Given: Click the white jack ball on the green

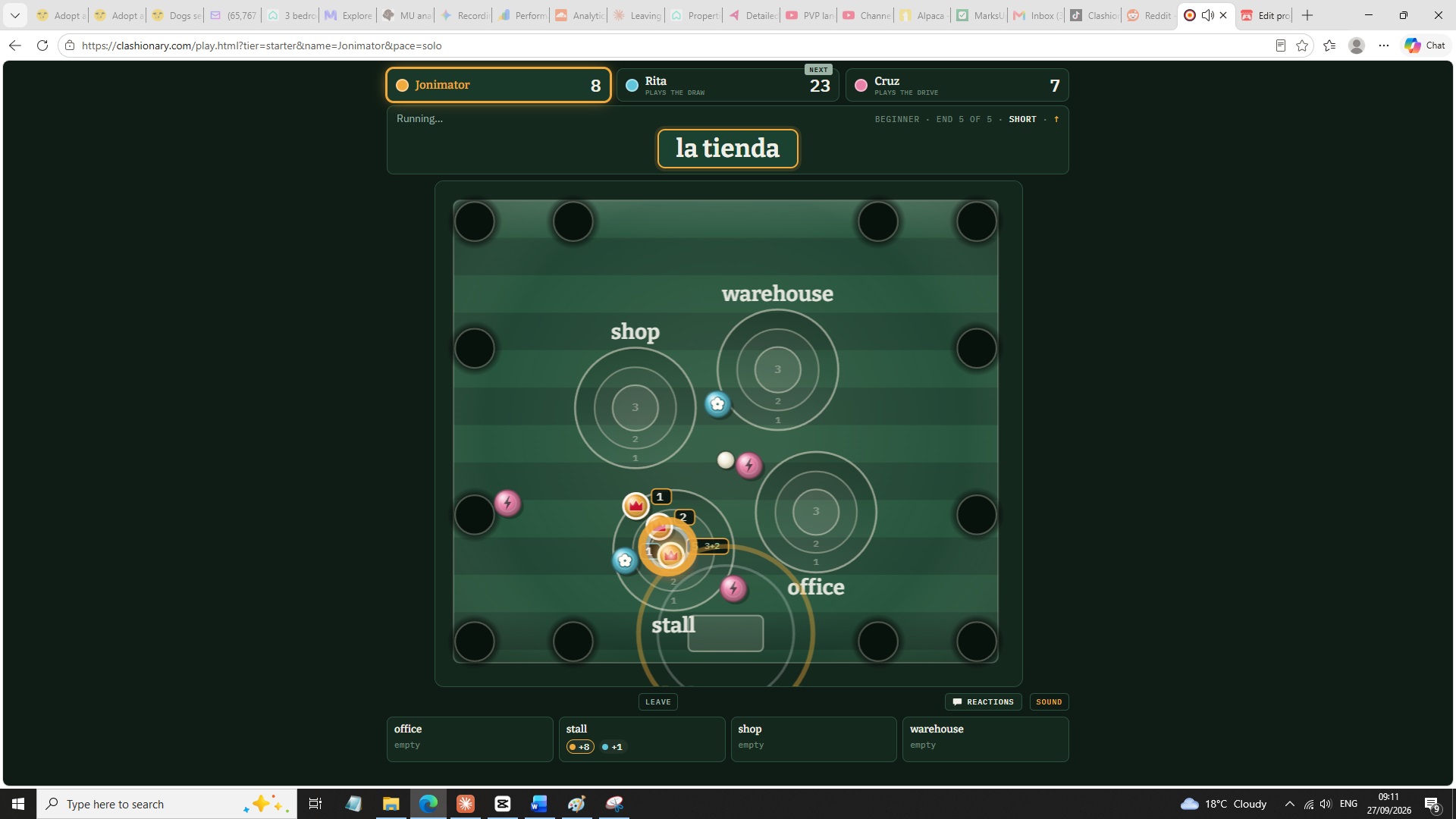Looking at the screenshot, I should (726, 460).
